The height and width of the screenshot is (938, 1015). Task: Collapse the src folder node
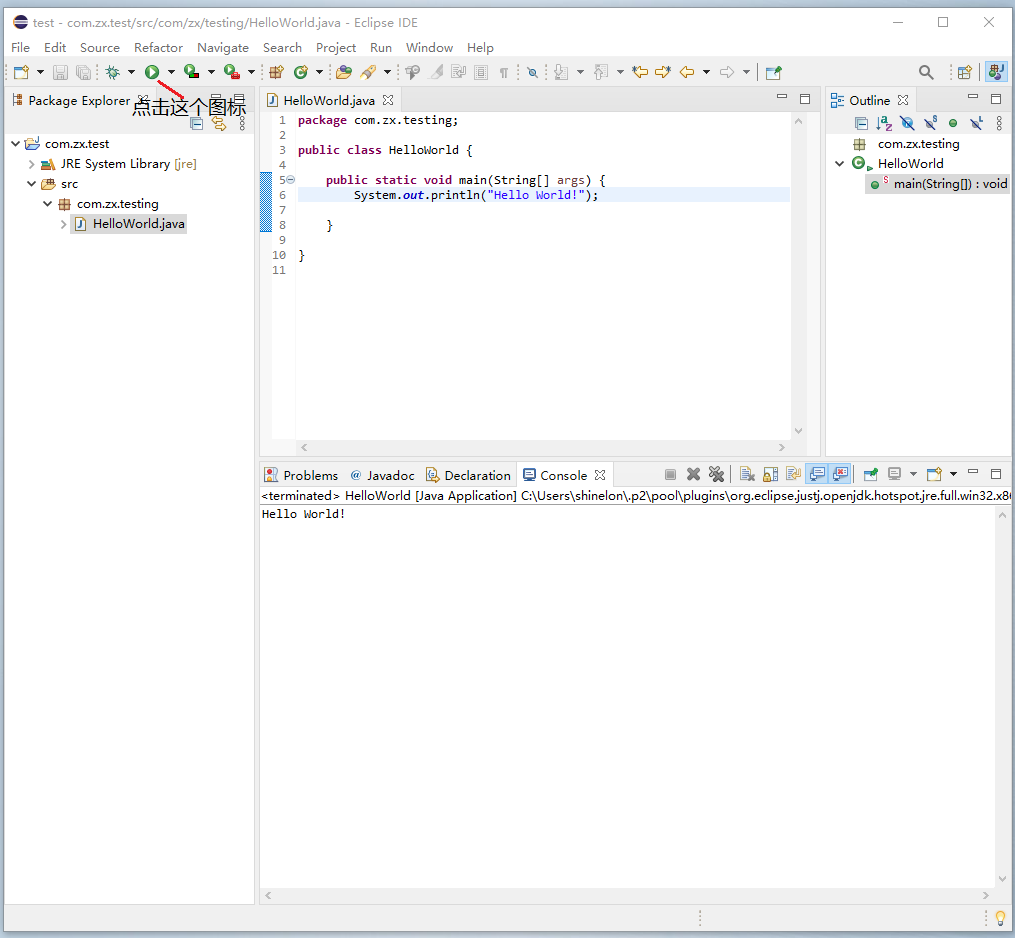(x=31, y=184)
